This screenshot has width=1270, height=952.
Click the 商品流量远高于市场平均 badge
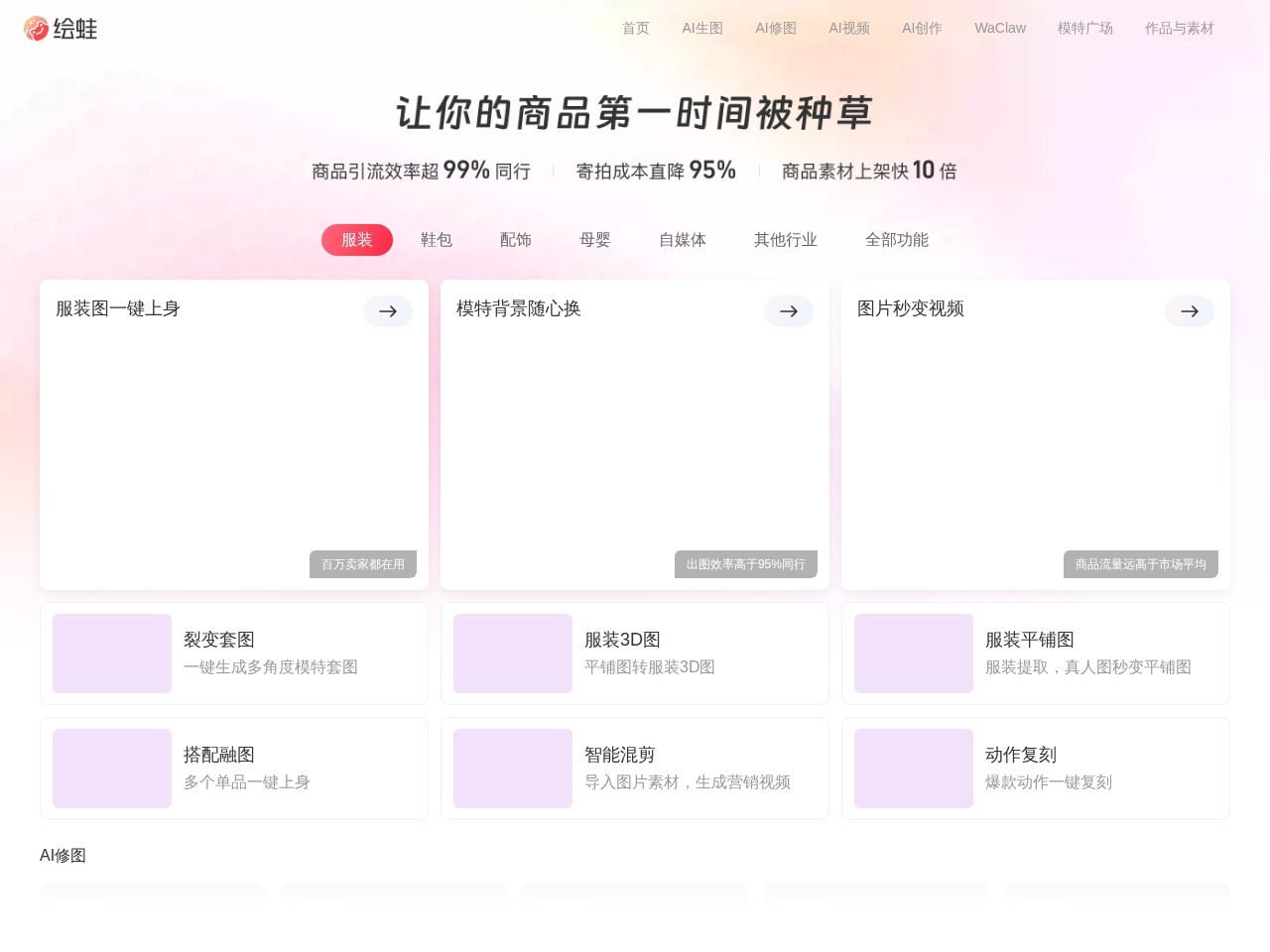point(1141,564)
